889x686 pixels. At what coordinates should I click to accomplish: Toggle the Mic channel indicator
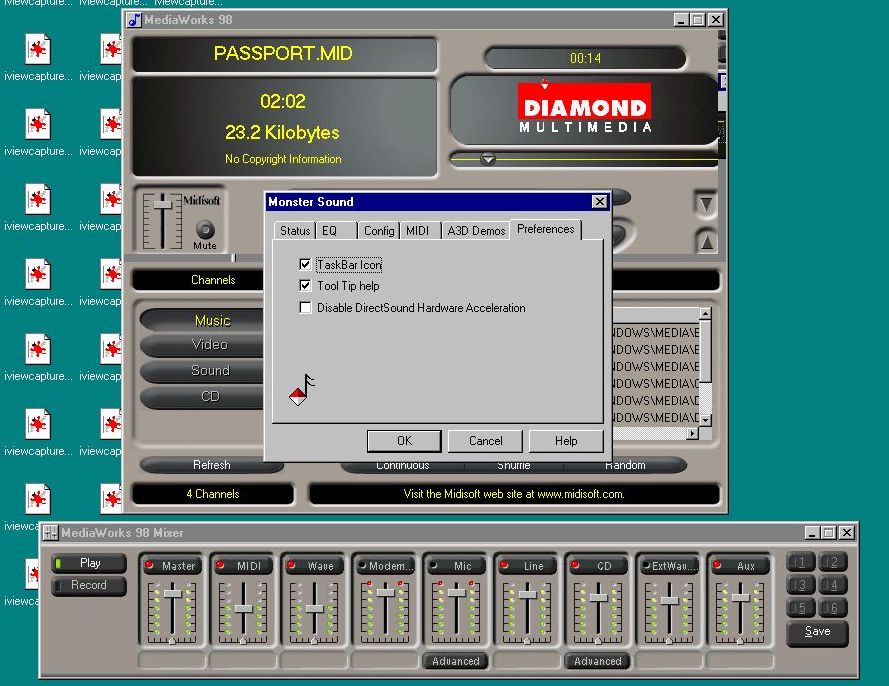click(434, 565)
